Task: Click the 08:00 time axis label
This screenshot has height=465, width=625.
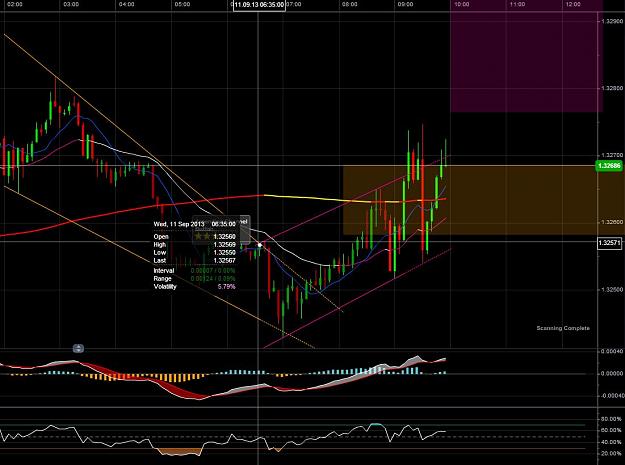Action: coord(350,4)
